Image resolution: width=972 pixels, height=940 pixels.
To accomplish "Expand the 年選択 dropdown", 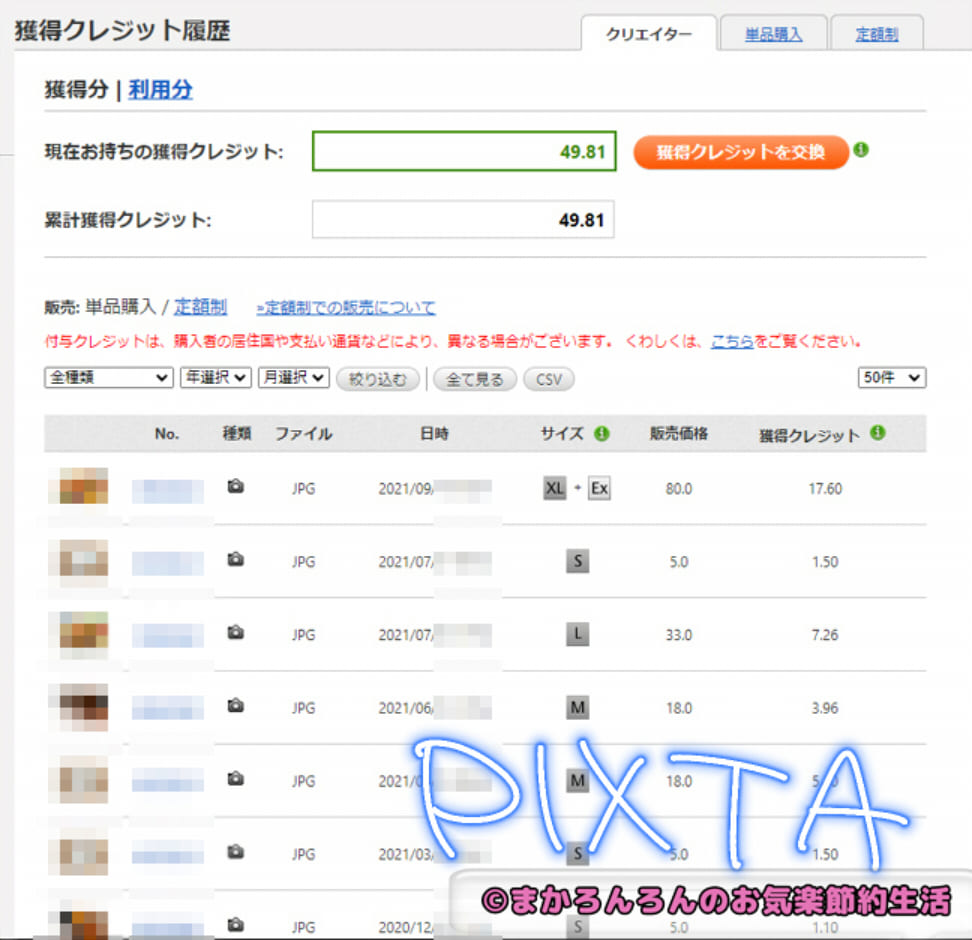I will pos(216,378).
